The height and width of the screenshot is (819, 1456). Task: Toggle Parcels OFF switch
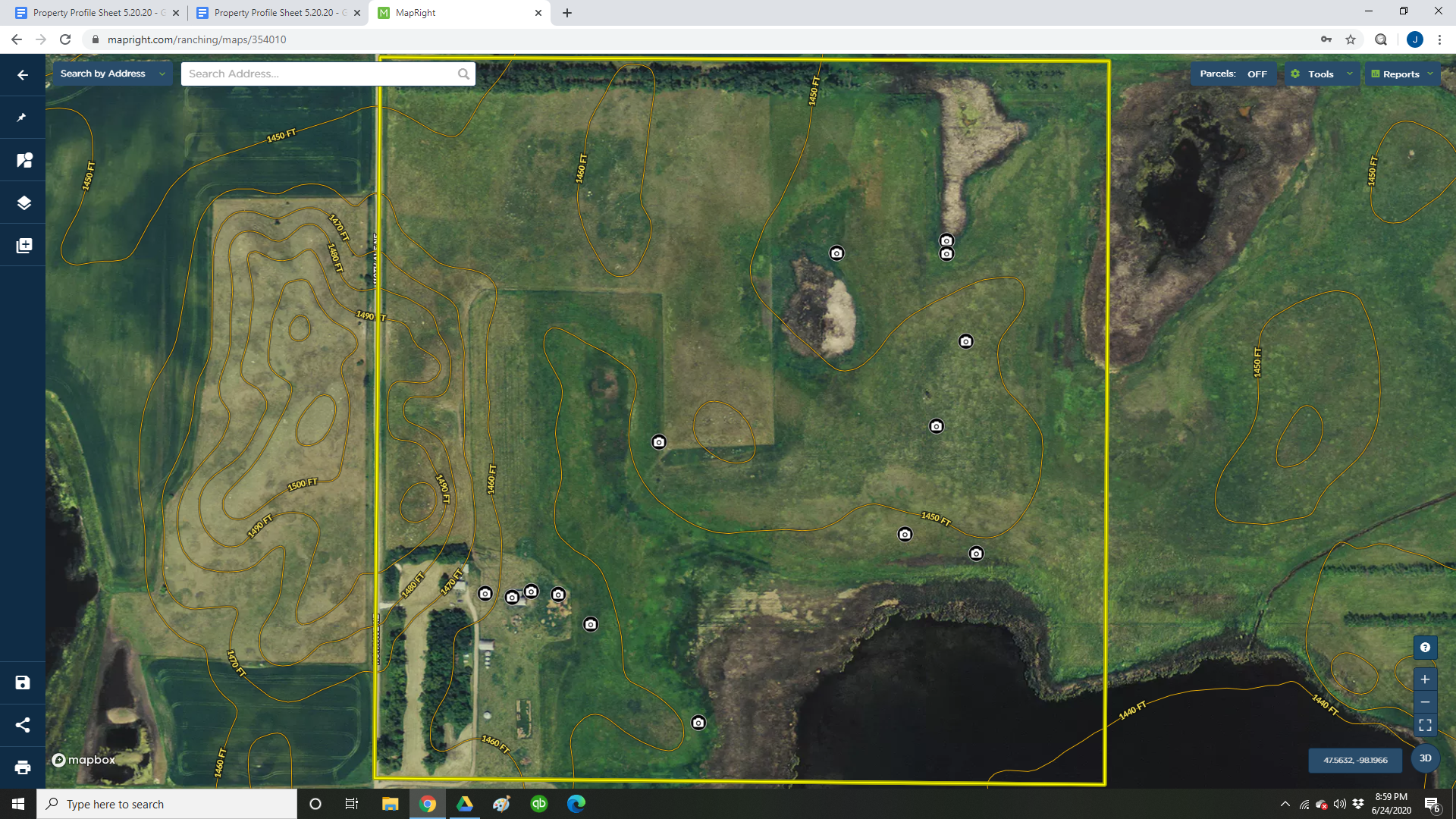click(x=1257, y=74)
